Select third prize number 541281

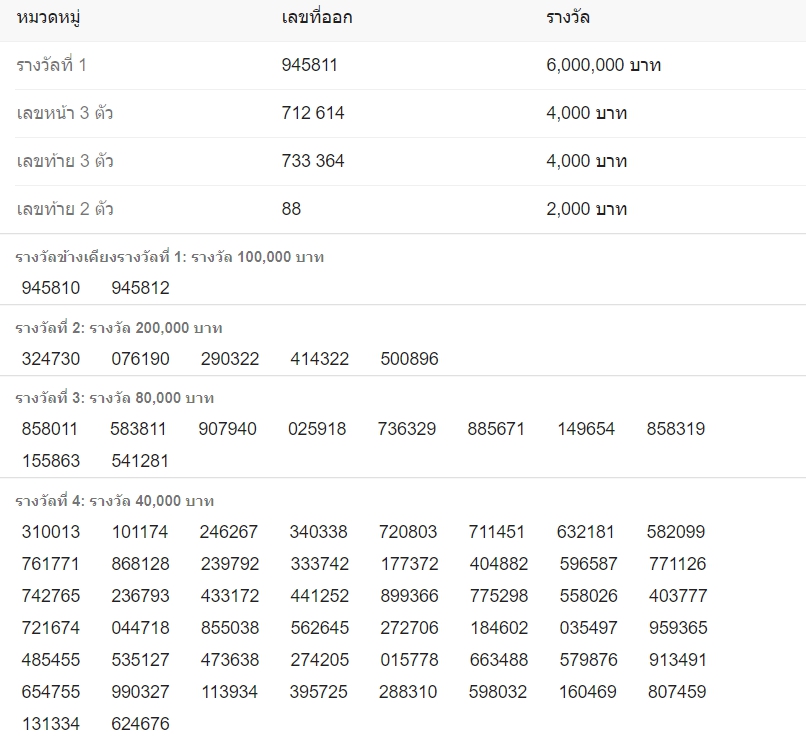pos(140,461)
